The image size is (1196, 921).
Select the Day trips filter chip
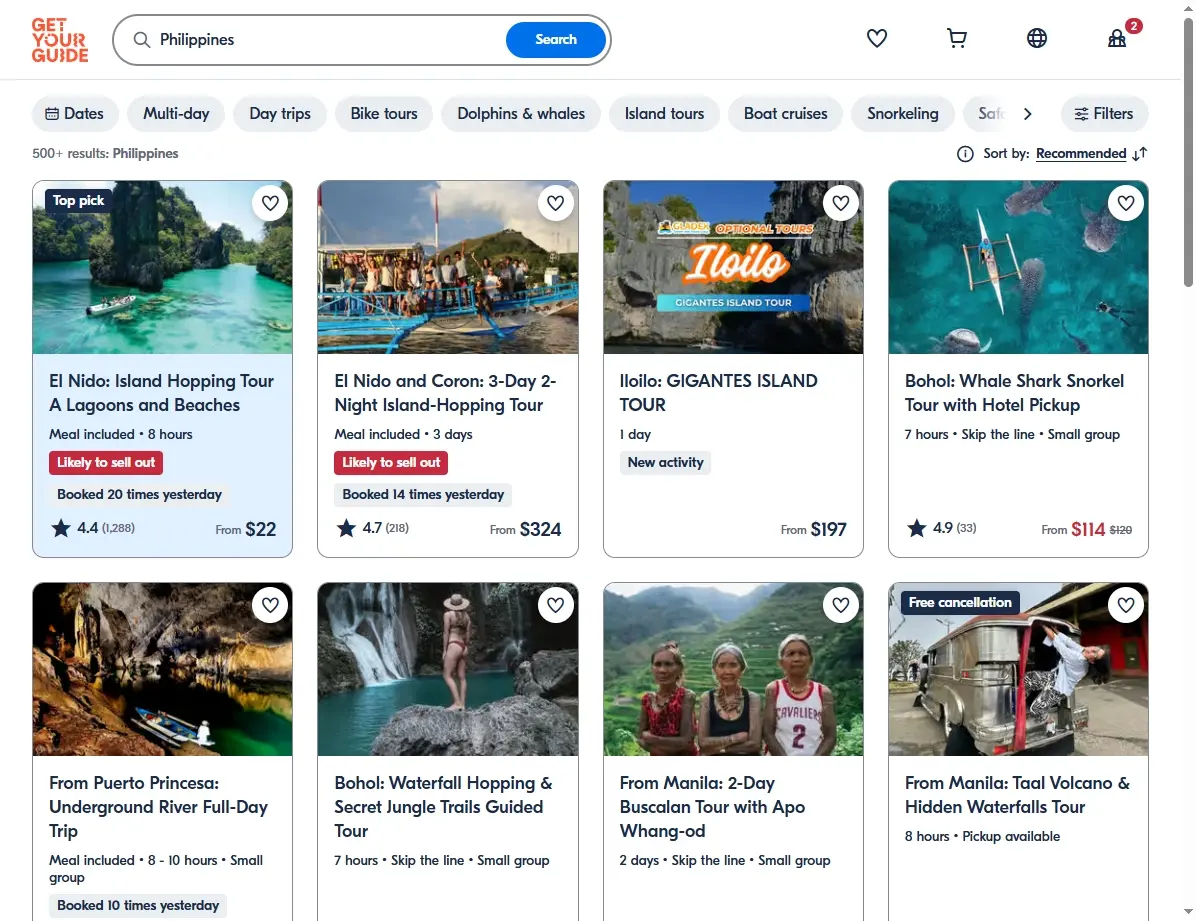[x=280, y=114]
